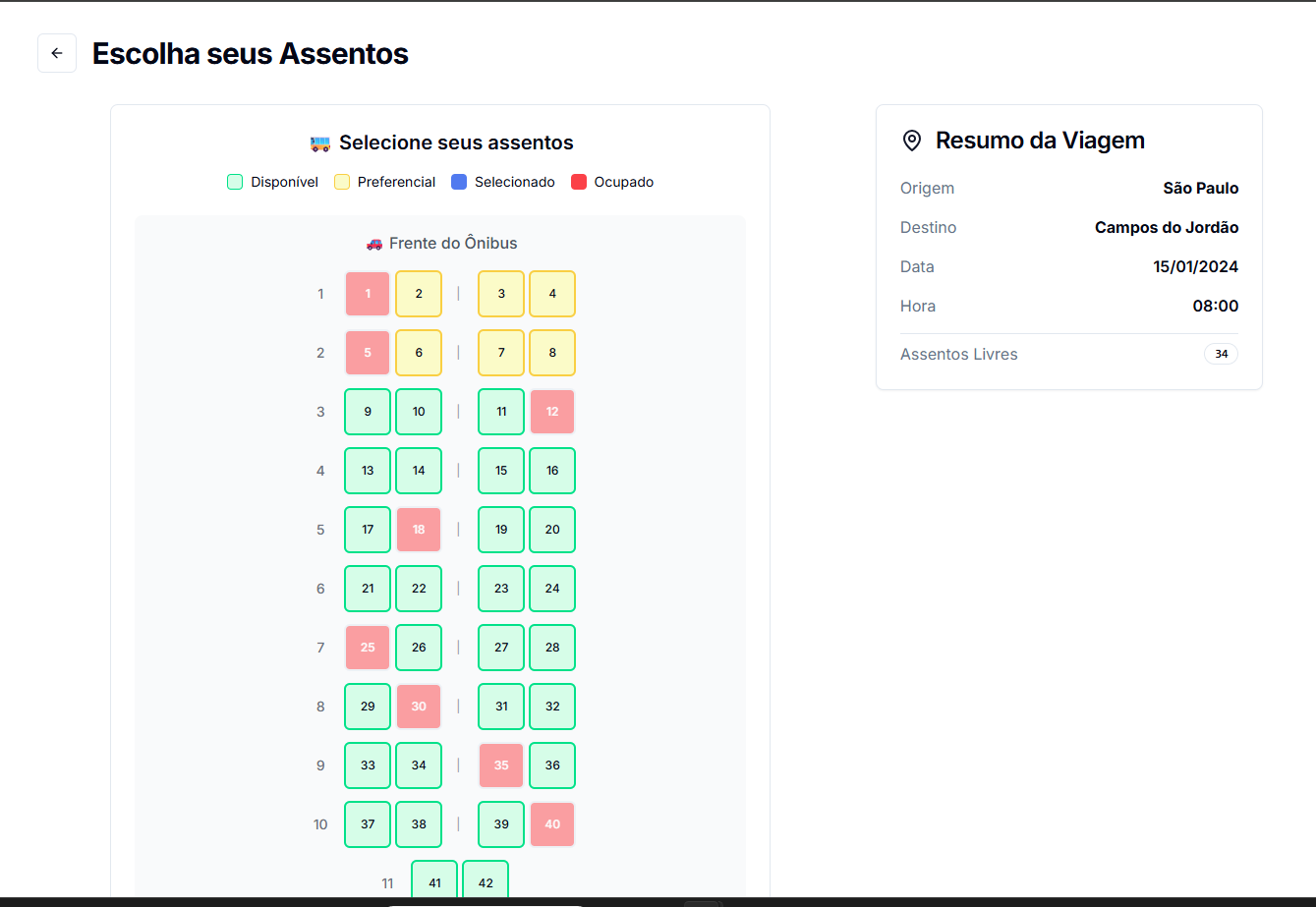Image resolution: width=1316 pixels, height=907 pixels.
Task: Click the bus icon beside 'Selecione seus assentos'
Action: click(320, 143)
